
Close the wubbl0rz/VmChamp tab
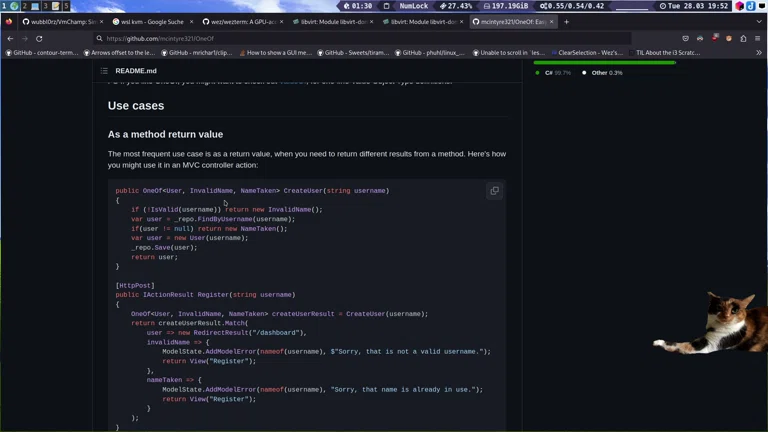tap(101, 22)
